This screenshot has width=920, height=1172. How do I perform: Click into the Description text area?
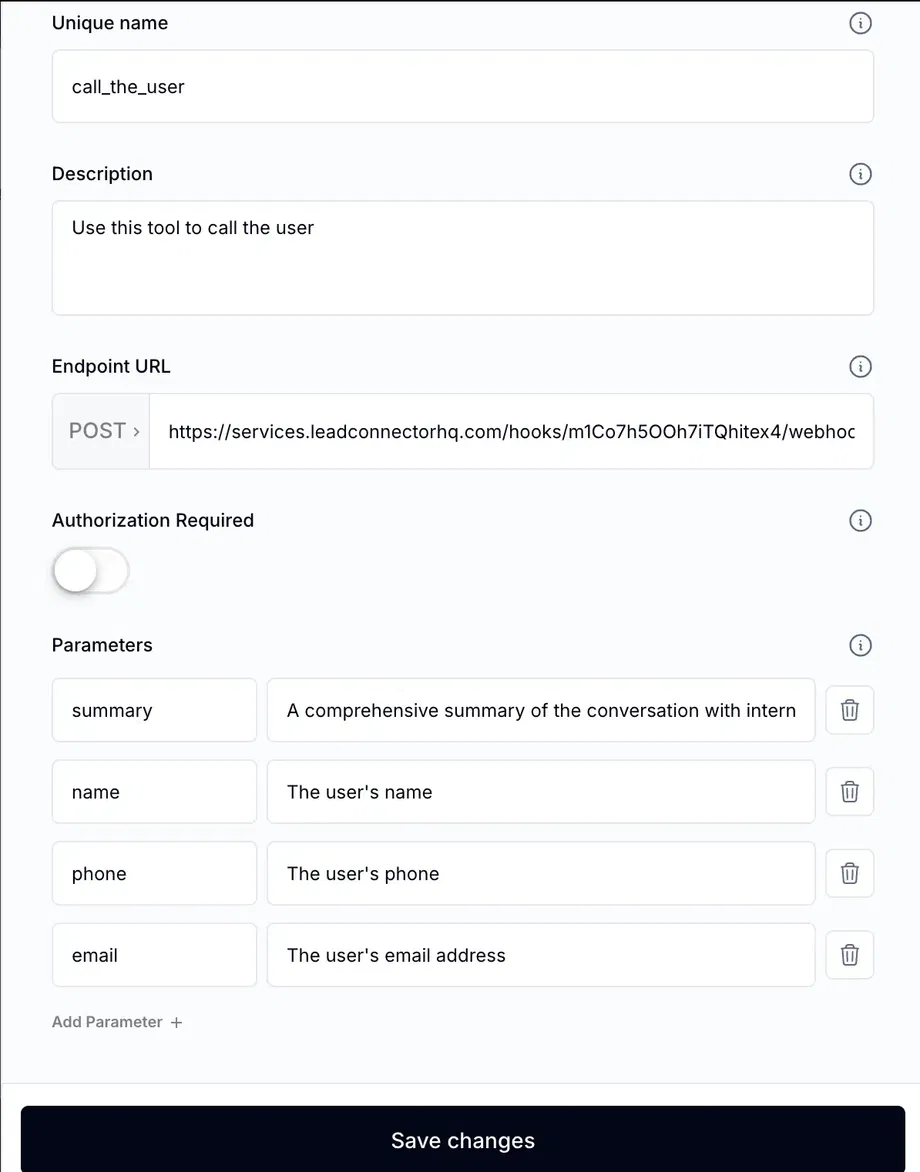(x=462, y=258)
